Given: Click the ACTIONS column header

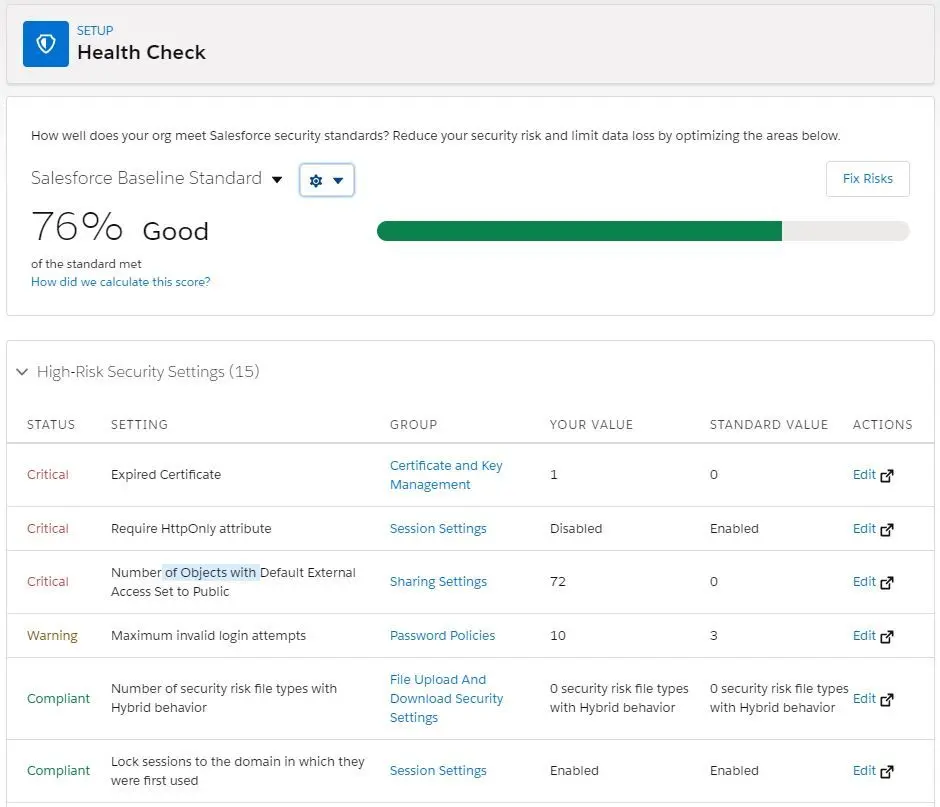Looking at the screenshot, I should click(x=882, y=424).
